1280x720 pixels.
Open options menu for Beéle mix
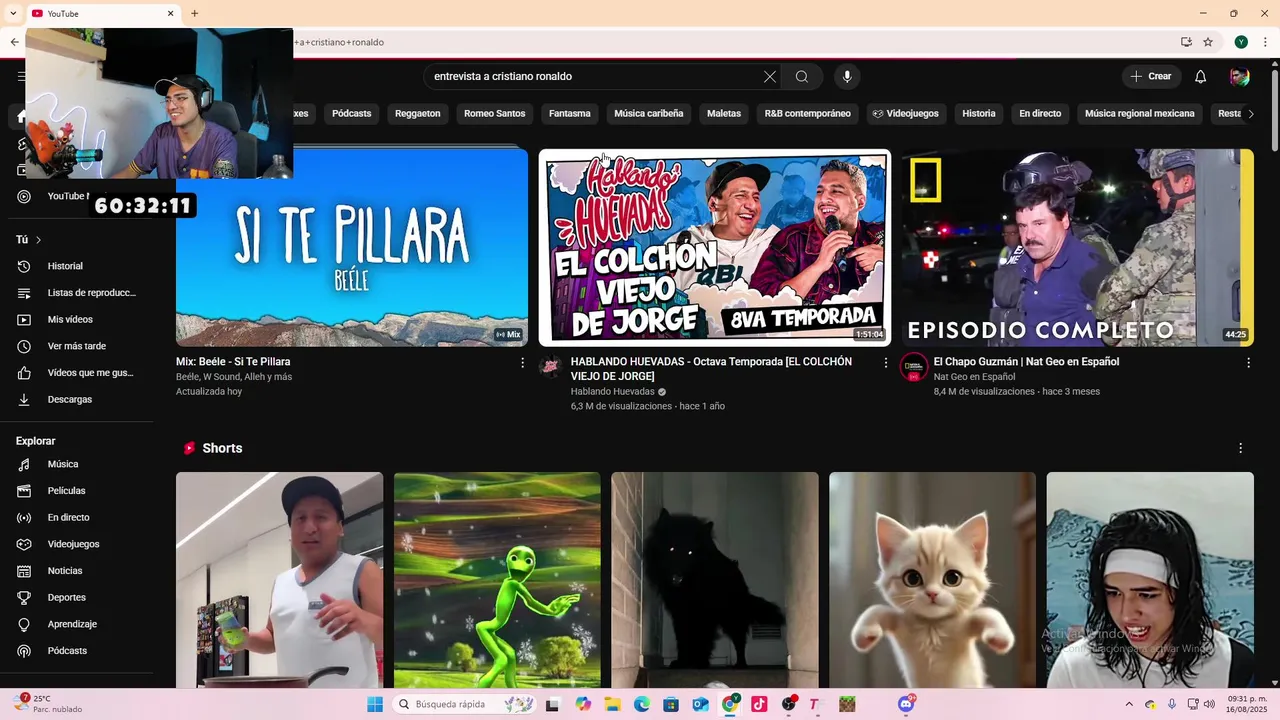click(x=522, y=363)
